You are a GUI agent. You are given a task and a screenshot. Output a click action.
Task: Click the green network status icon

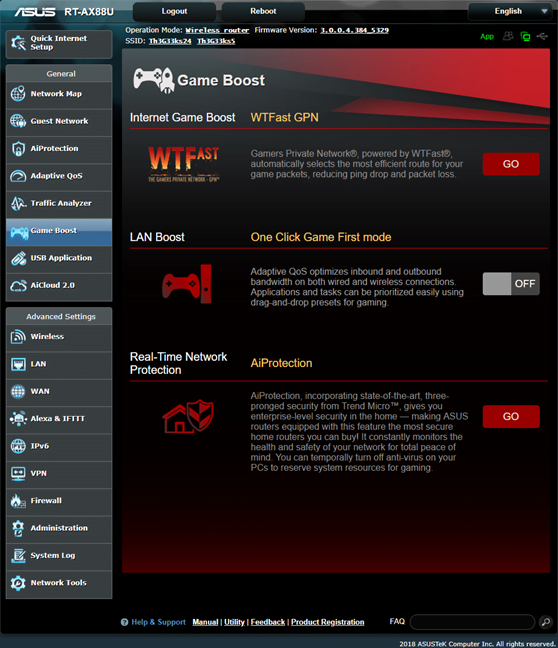point(525,36)
